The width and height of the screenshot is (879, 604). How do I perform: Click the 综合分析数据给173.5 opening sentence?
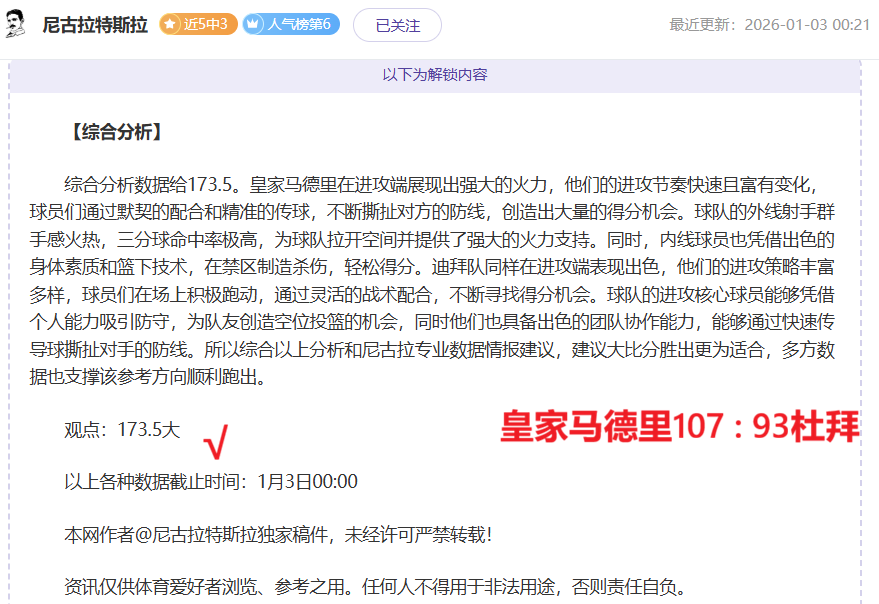point(152,185)
